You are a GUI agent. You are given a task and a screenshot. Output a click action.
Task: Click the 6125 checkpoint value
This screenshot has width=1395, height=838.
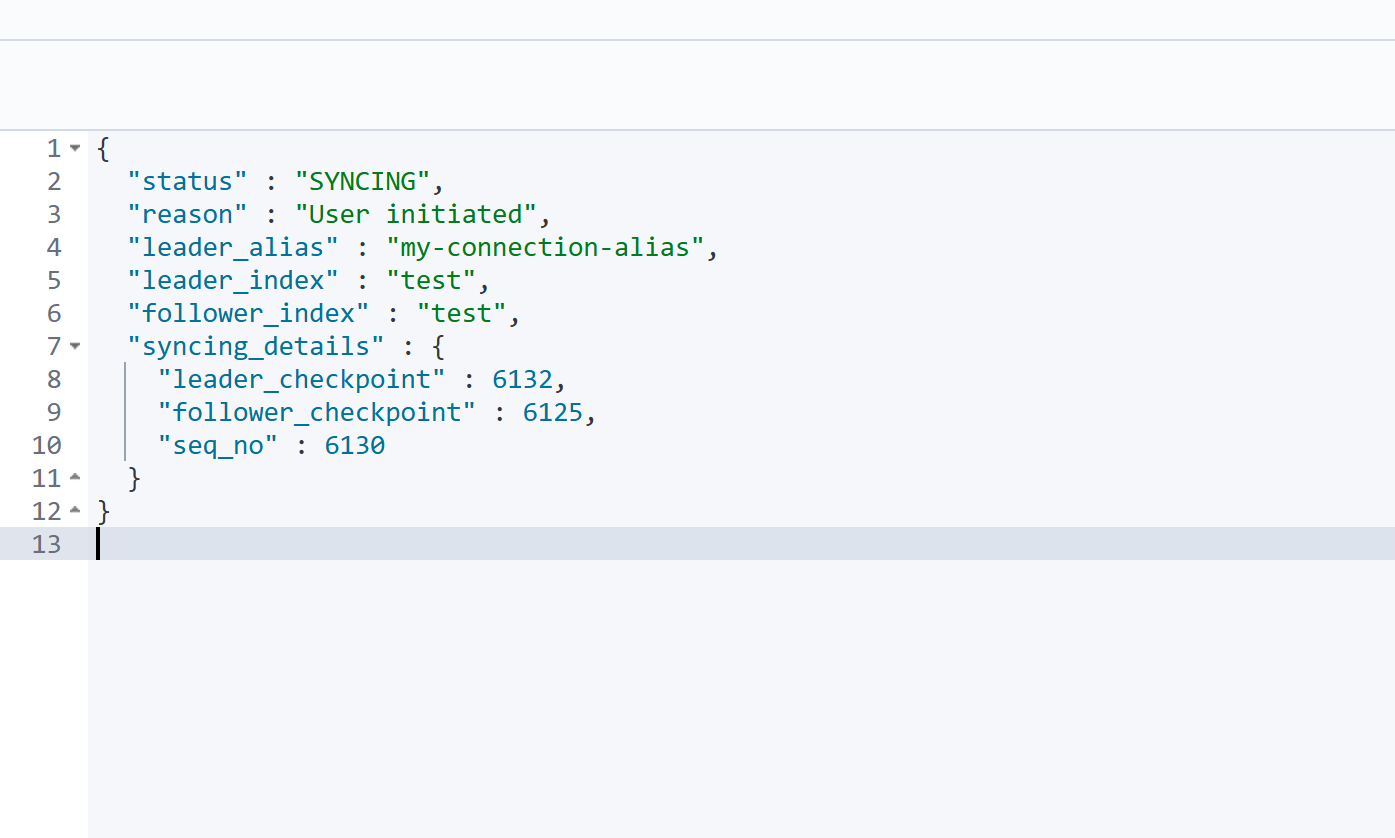tap(553, 412)
